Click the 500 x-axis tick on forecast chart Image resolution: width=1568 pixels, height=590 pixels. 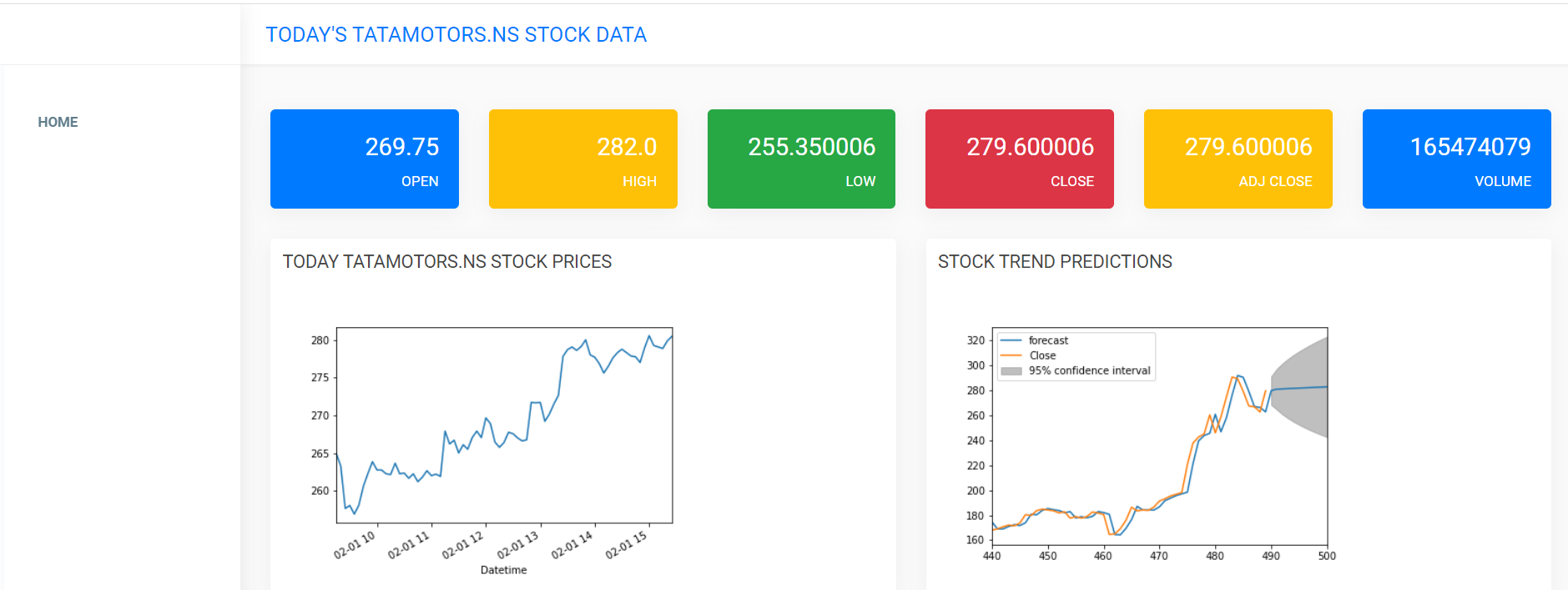[1327, 556]
